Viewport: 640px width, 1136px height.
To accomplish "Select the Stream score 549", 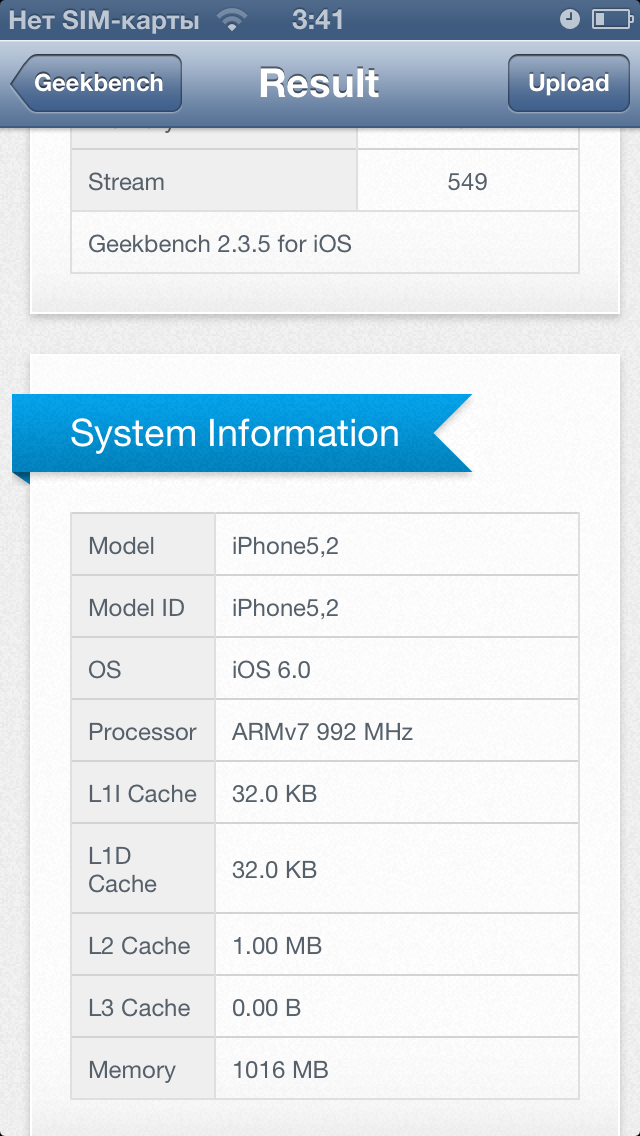I will 467,182.
